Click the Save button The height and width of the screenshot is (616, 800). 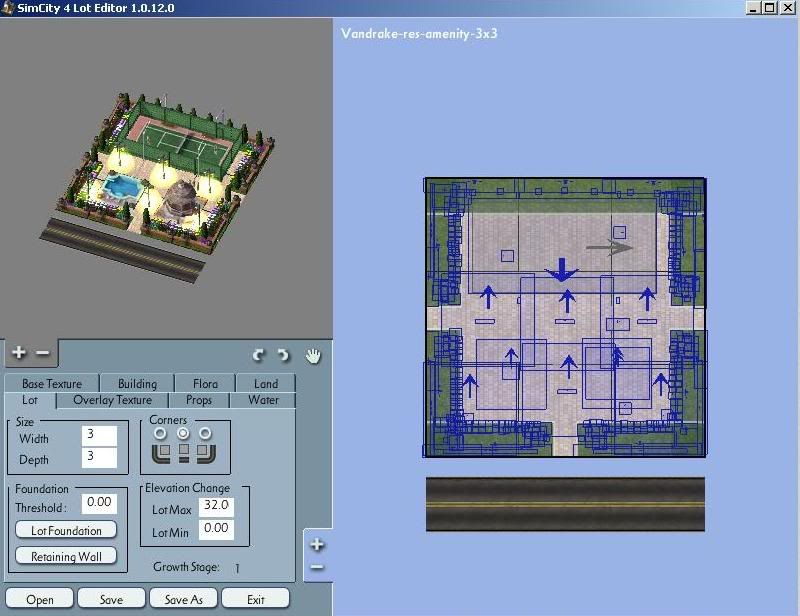[x=111, y=599]
